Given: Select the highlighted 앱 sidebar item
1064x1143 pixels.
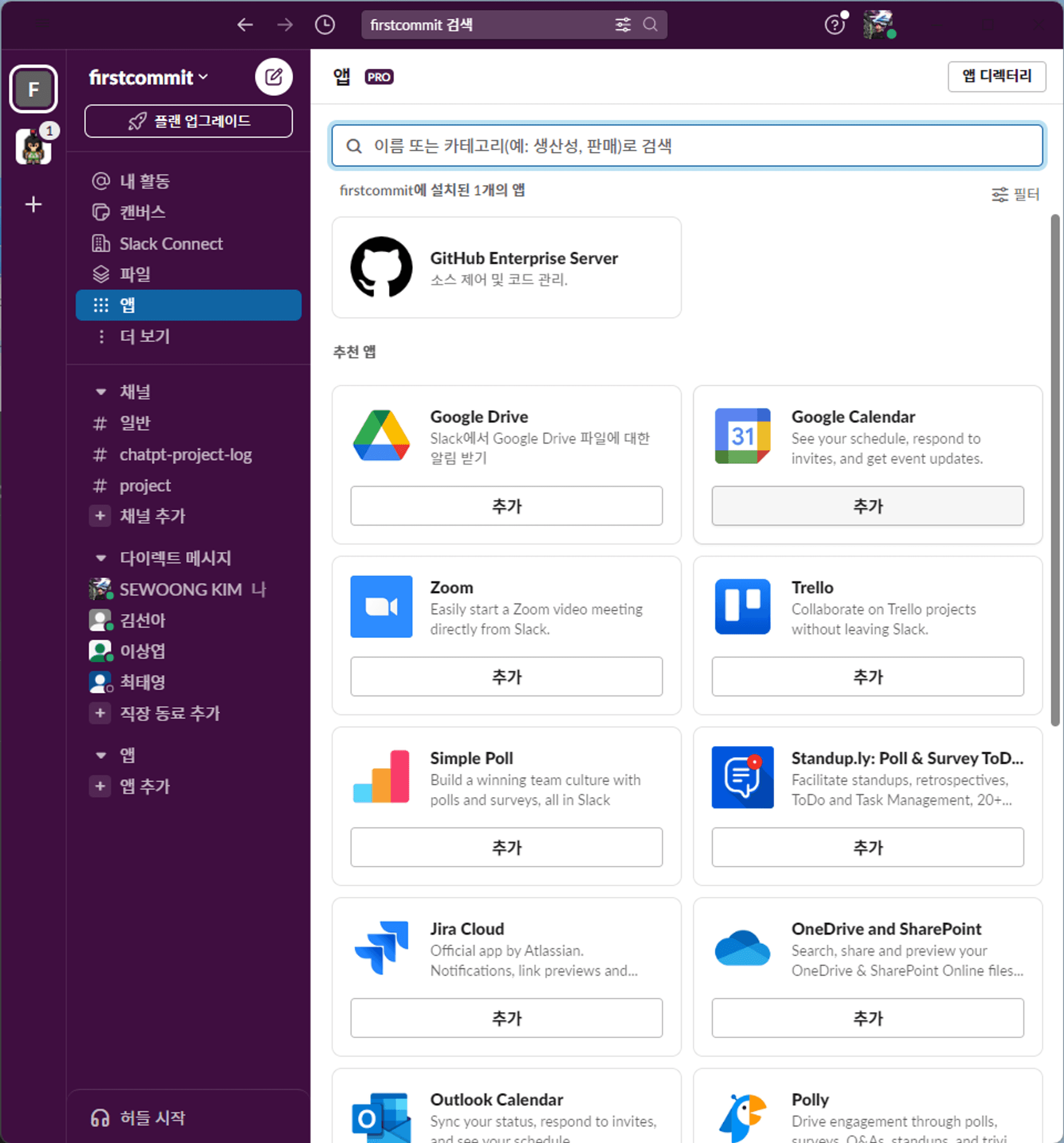Looking at the screenshot, I should pyautogui.click(x=188, y=305).
